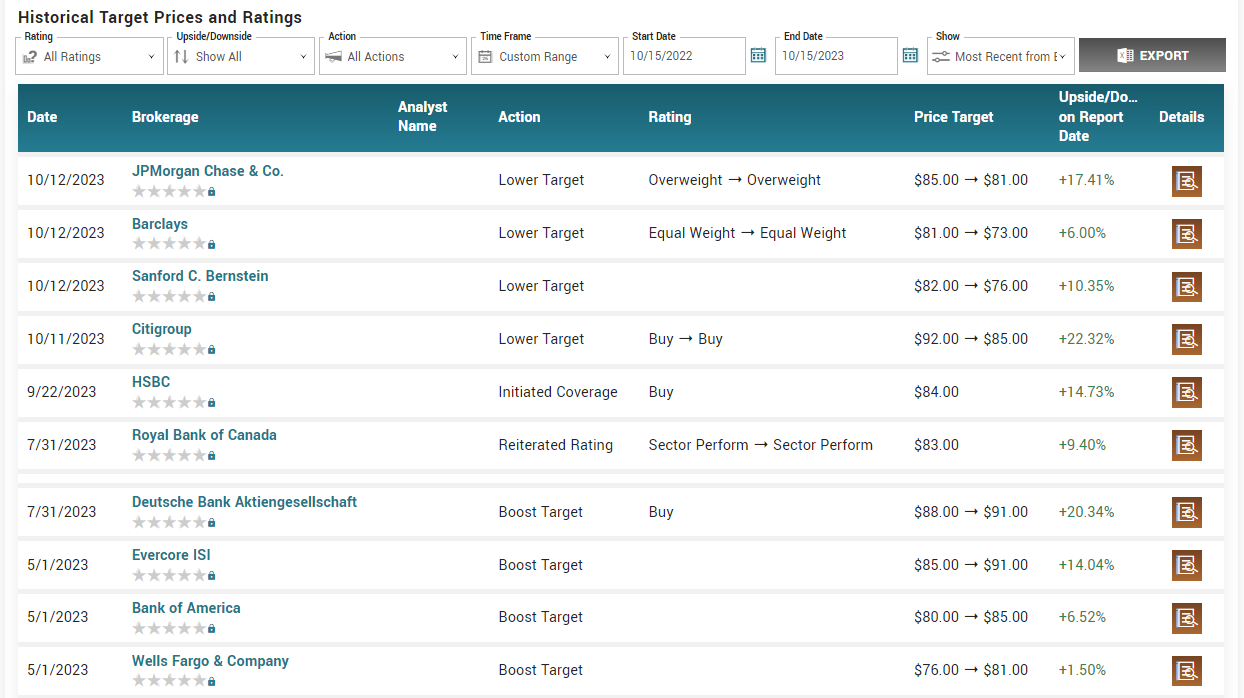The image size is (1244, 698).
Task: Open details icon for HSBC row
Action: [x=1186, y=392]
